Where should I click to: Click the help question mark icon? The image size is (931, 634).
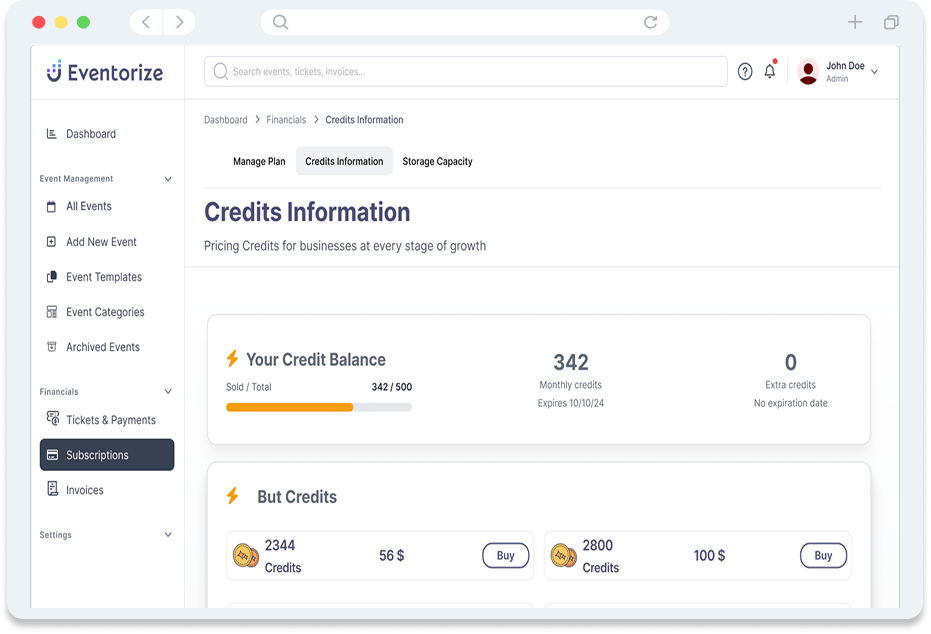745,72
